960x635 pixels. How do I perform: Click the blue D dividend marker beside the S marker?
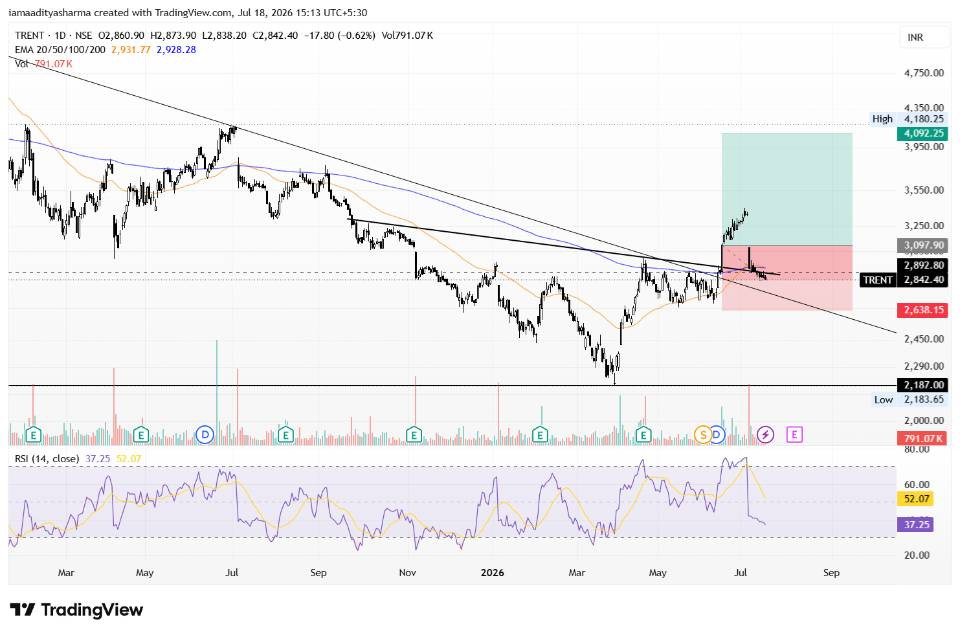click(717, 435)
